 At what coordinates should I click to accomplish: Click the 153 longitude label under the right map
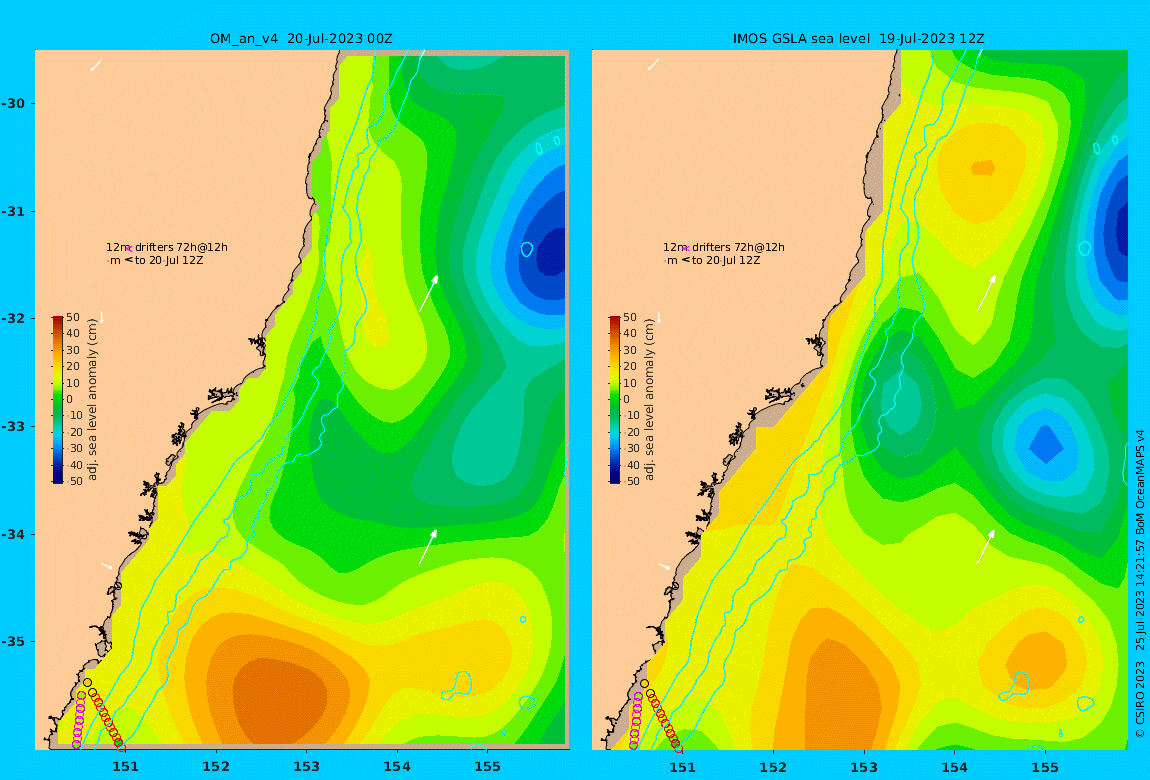click(x=864, y=767)
